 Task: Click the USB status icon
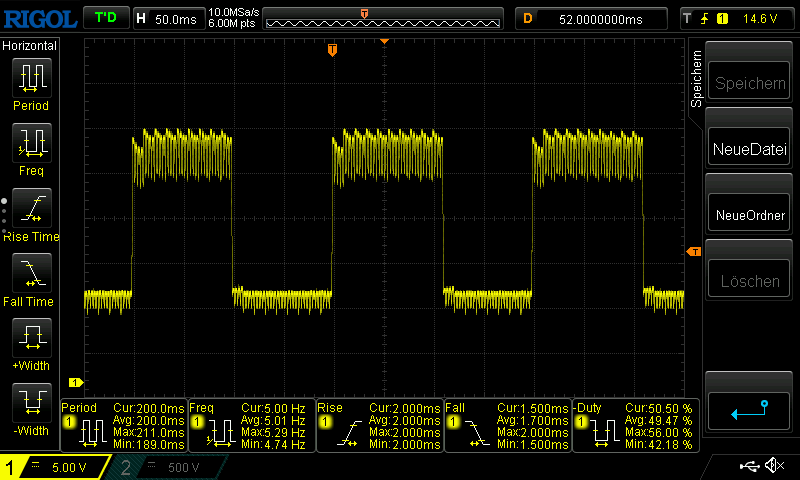coord(749,466)
